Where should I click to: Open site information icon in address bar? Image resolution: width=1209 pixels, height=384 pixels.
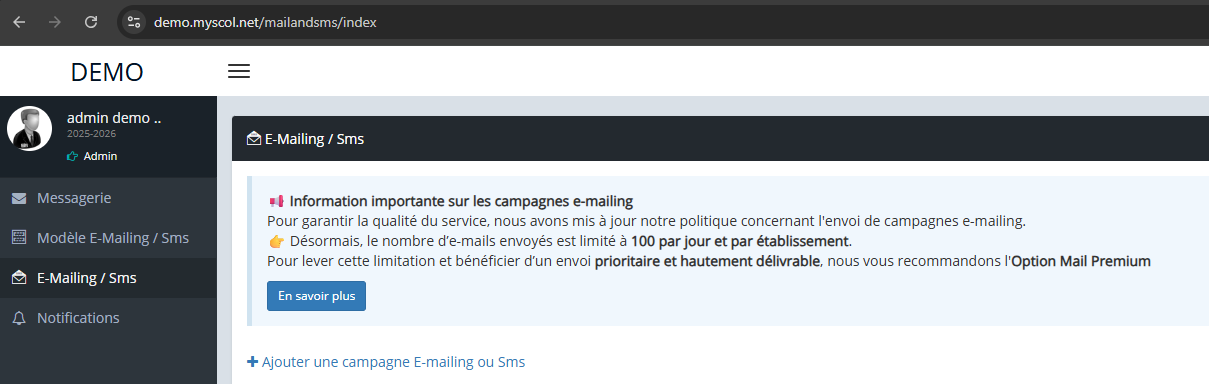point(135,21)
